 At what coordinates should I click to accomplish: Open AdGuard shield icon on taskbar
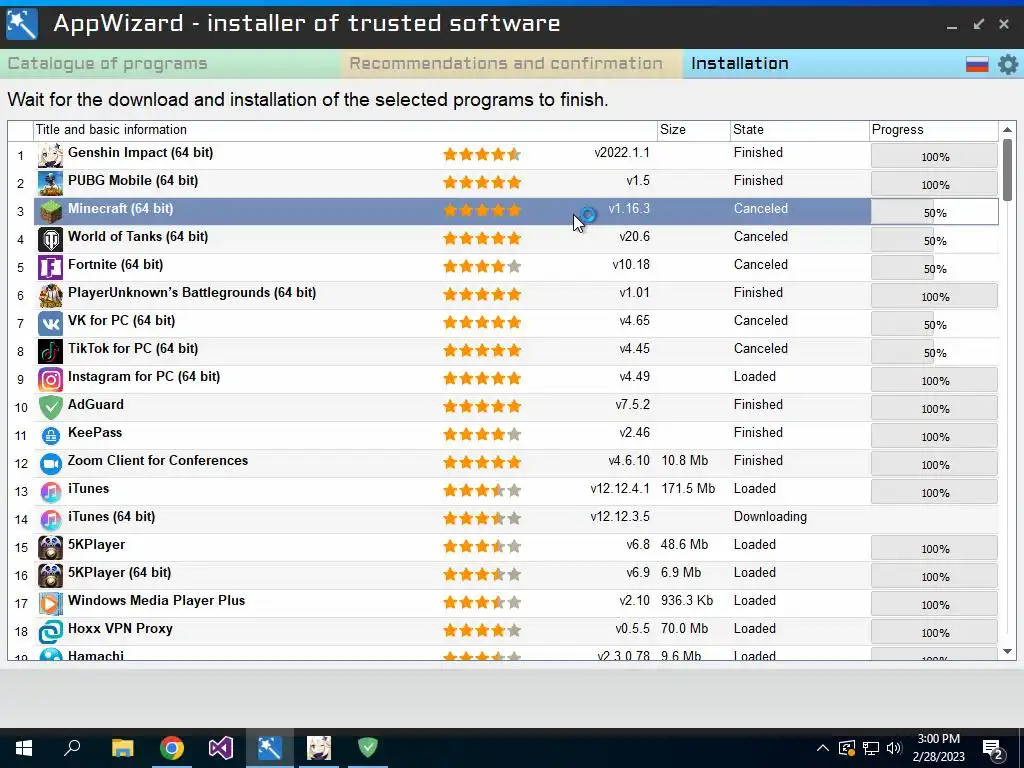368,747
